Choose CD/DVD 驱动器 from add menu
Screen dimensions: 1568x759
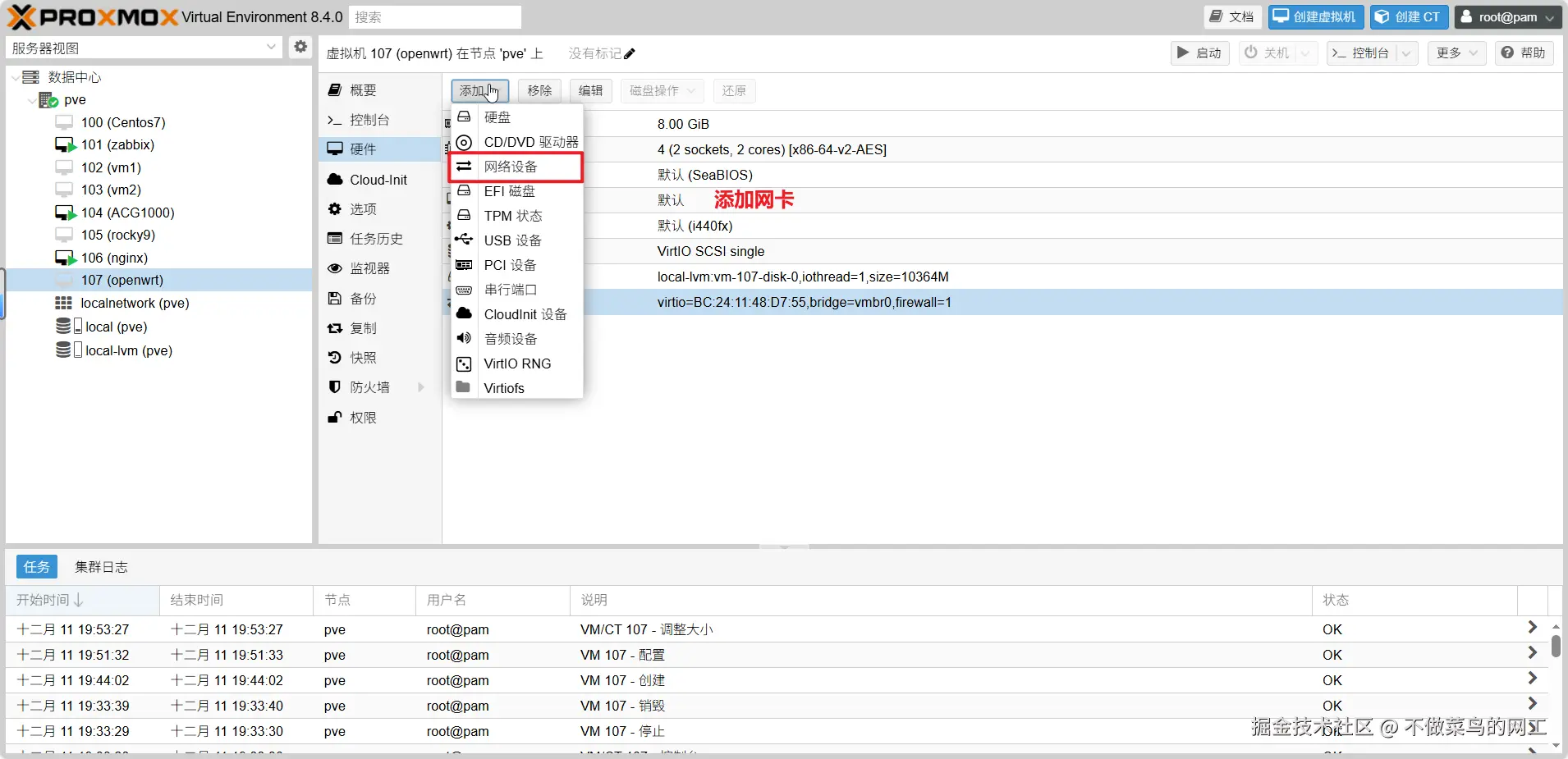click(x=516, y=142)
